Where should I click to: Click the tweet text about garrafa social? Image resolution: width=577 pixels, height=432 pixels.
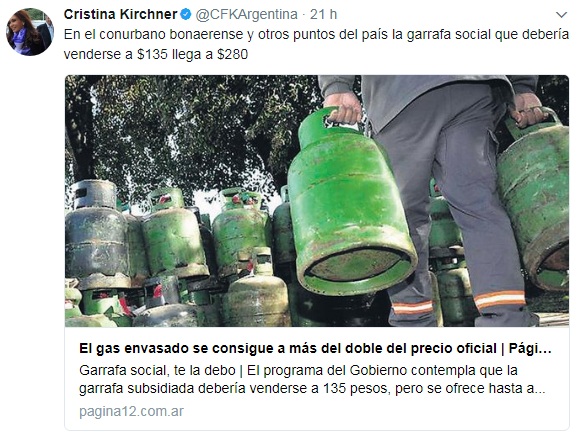[x=316, y=44]
